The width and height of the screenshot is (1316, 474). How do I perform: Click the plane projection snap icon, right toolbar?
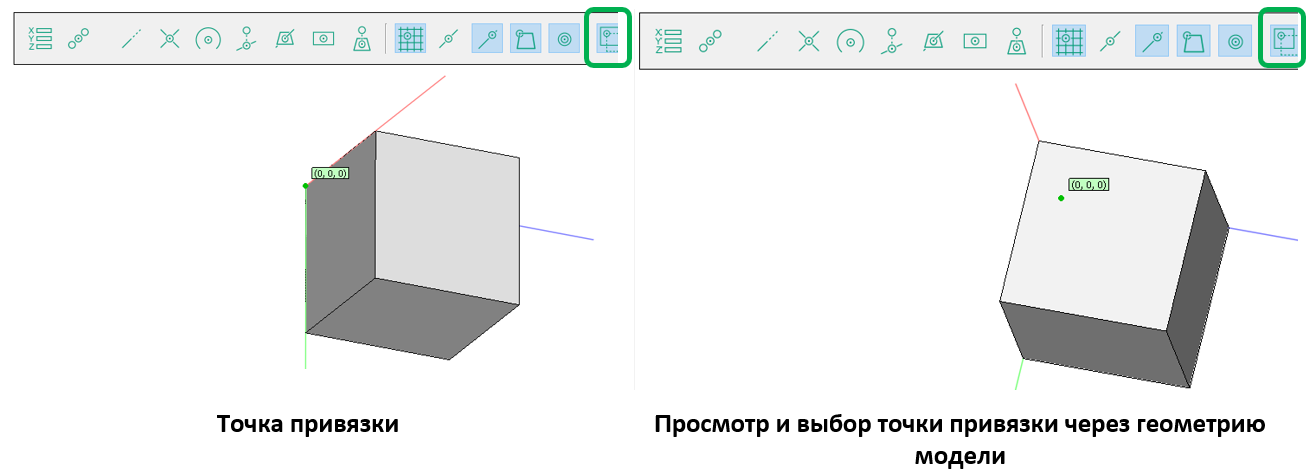934,41
